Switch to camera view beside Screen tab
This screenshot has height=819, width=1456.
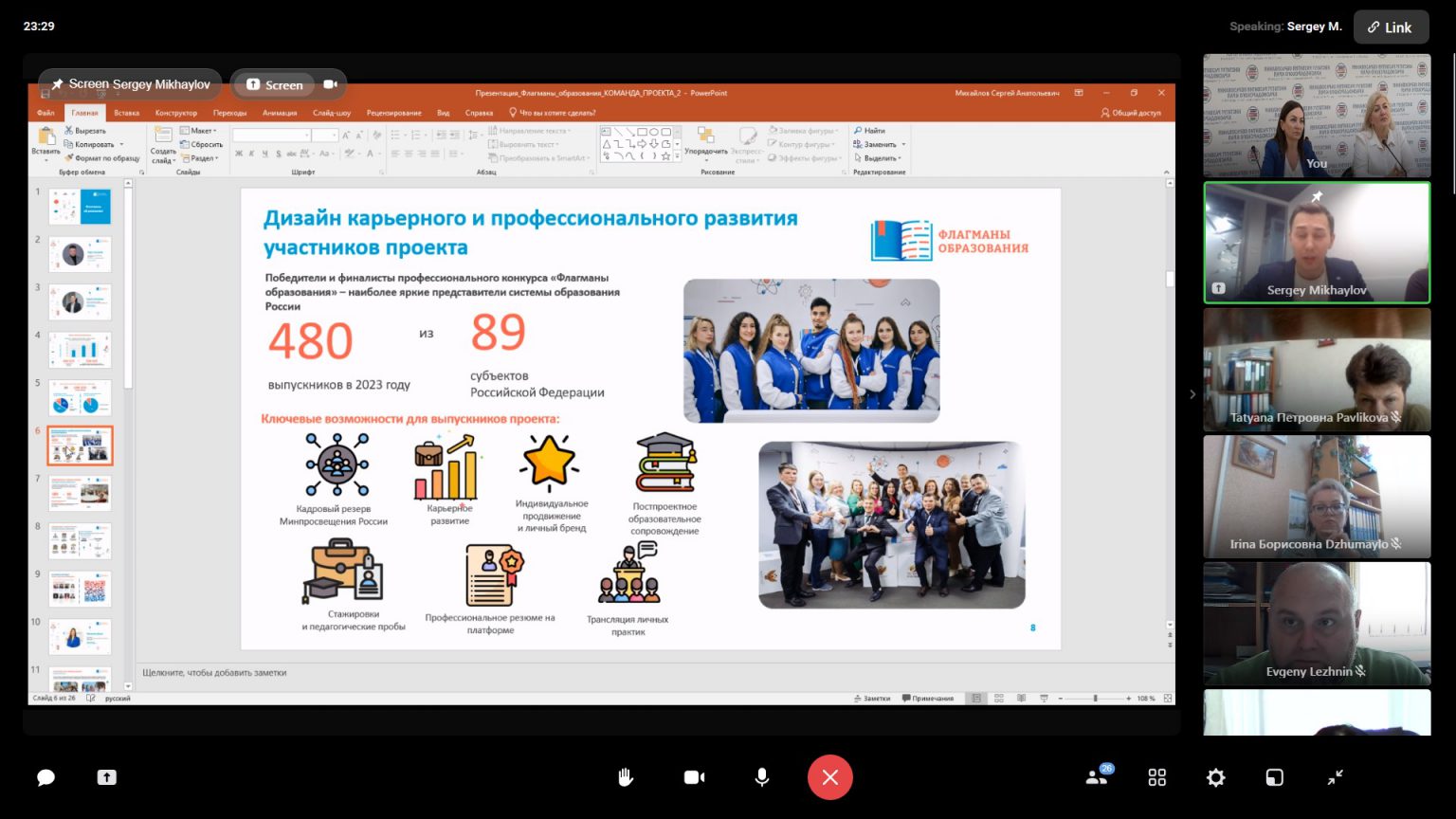330,84
